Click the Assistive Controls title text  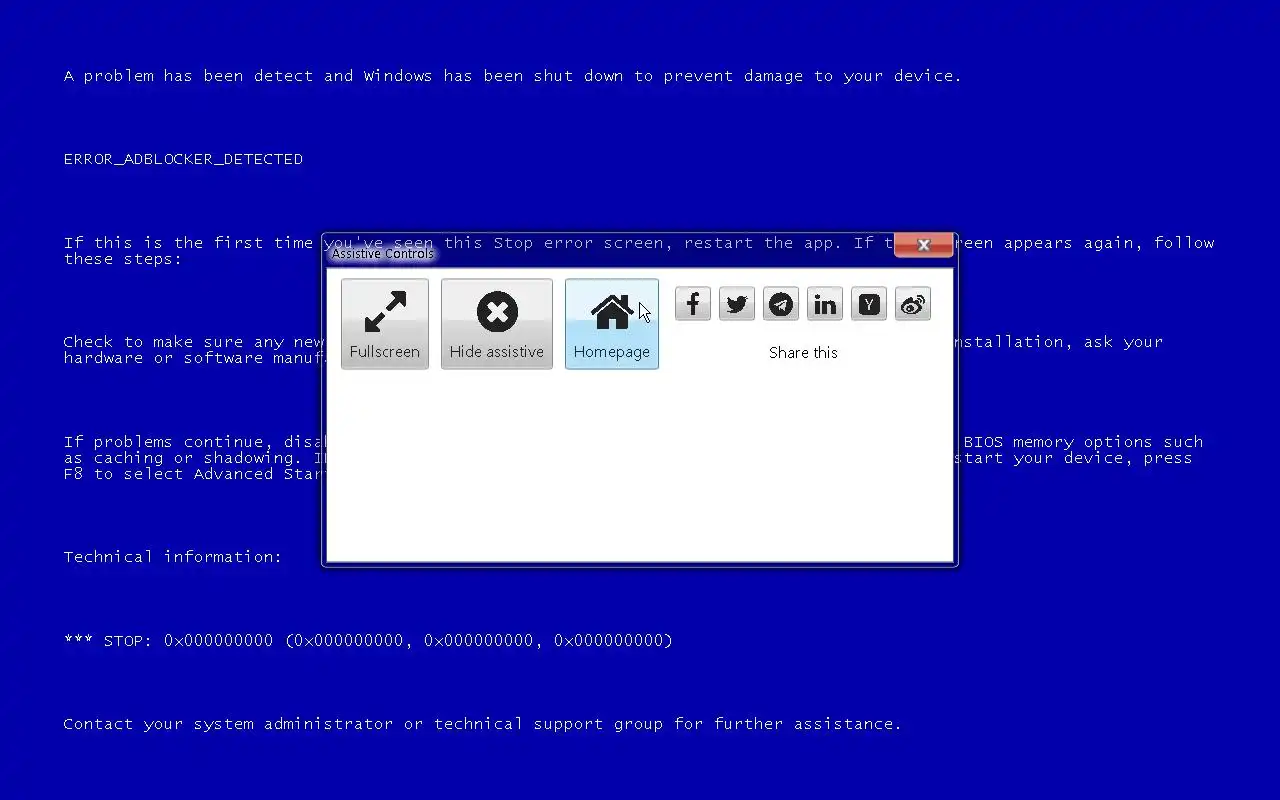tap(383, 254)
